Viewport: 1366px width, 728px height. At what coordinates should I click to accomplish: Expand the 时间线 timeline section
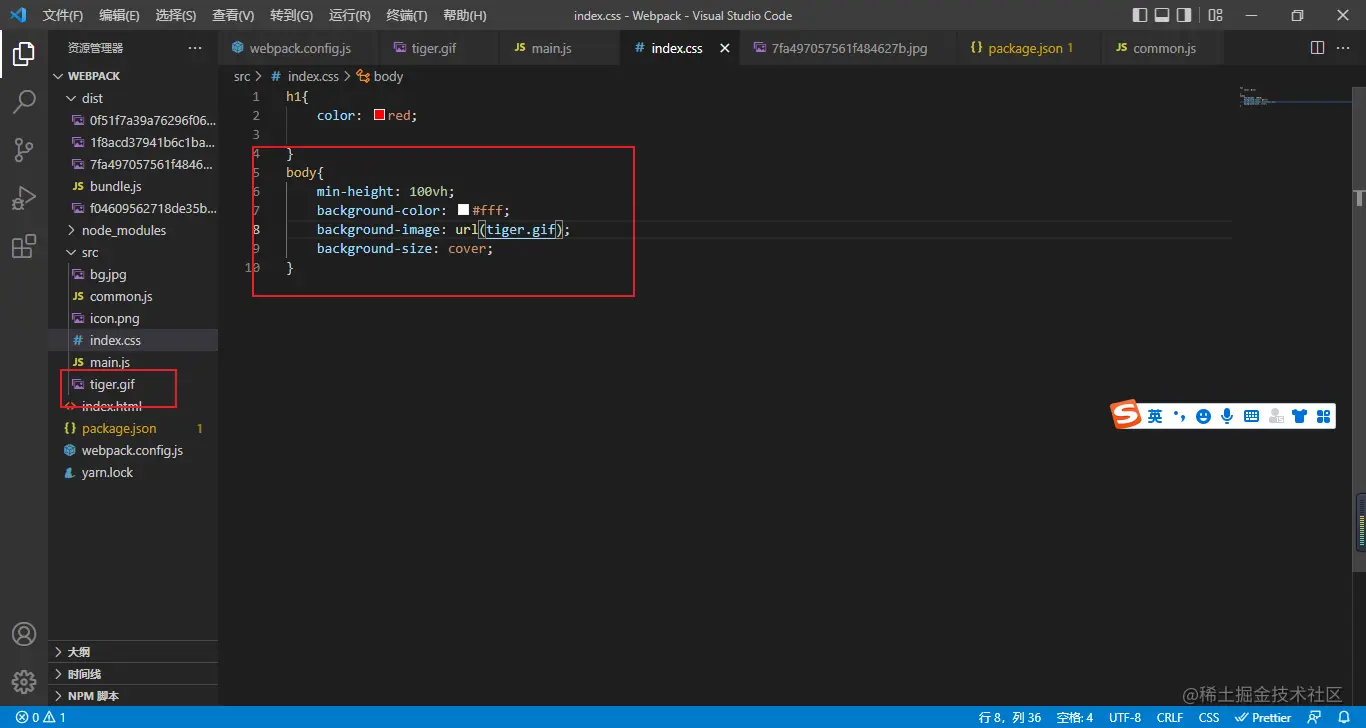pyautogui.click(x=133, y=674)
